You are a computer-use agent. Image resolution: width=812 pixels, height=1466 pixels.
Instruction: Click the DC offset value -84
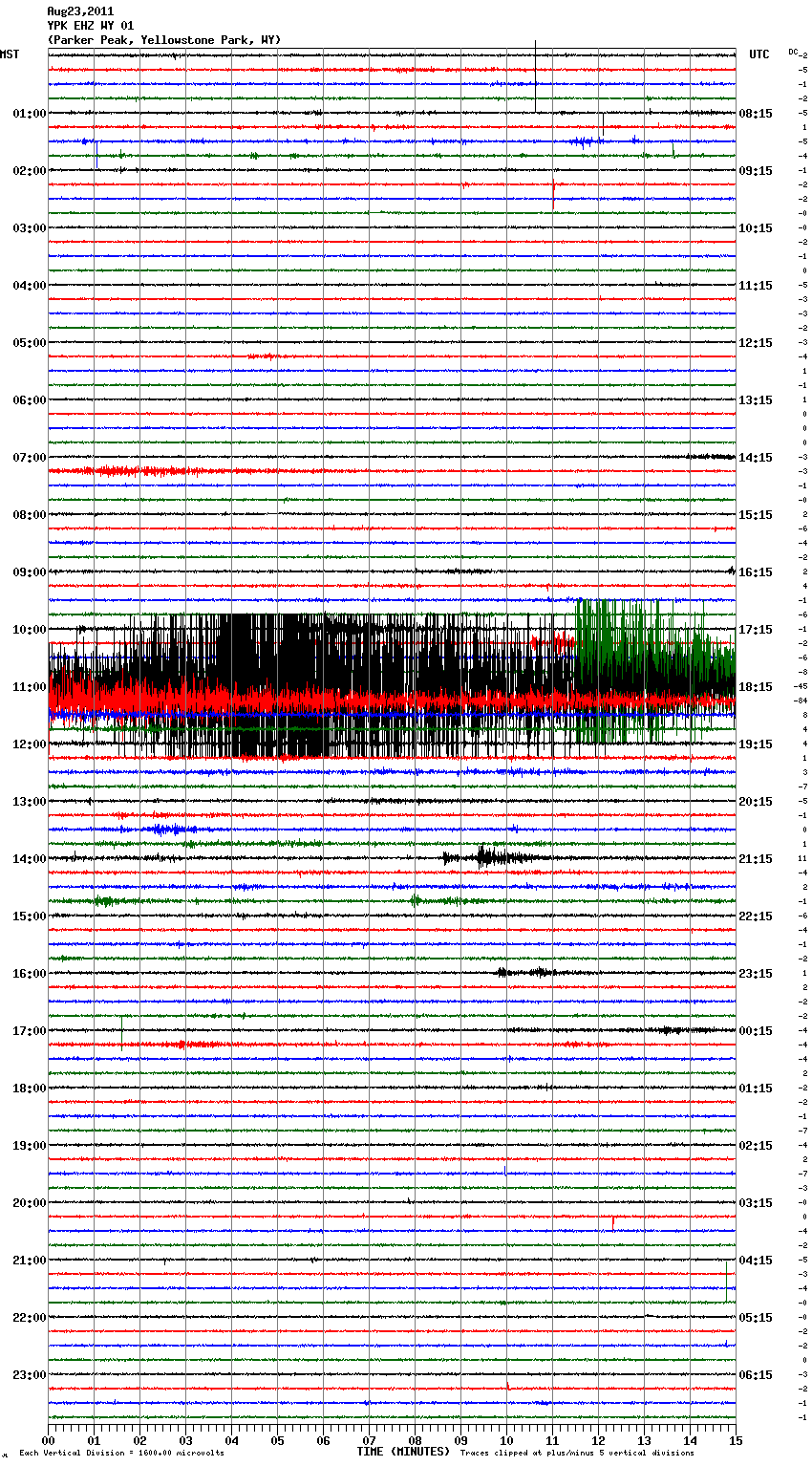tap(801, 701)
